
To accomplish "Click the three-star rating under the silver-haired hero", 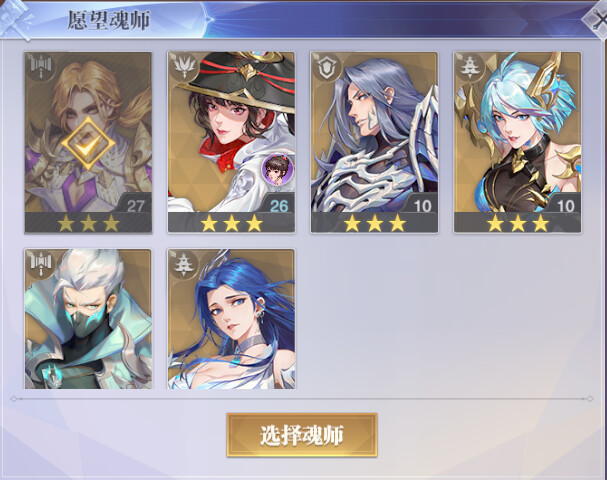I will (375, 223).
